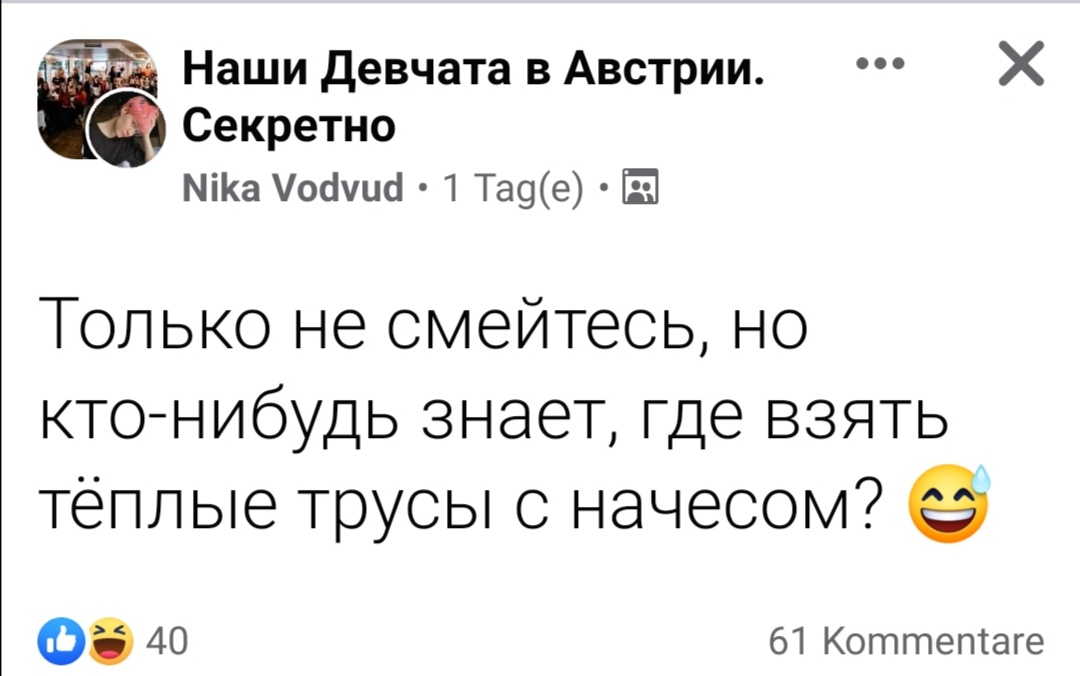Viewport: 1080px width, 676px height.
Task: Open the three-dots post options menu
Action: (882, 64)
